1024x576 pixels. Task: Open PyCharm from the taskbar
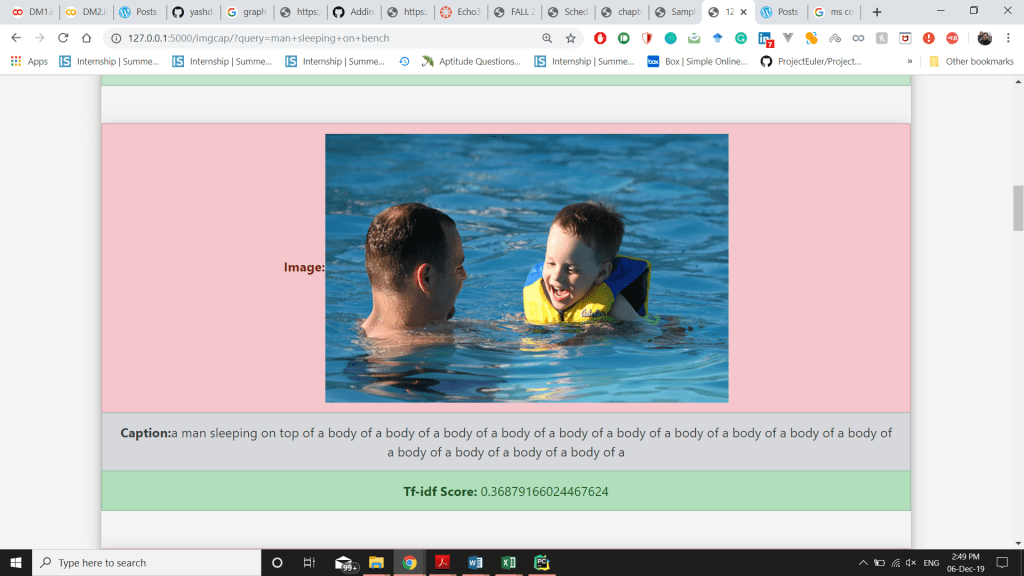[541, 562]
